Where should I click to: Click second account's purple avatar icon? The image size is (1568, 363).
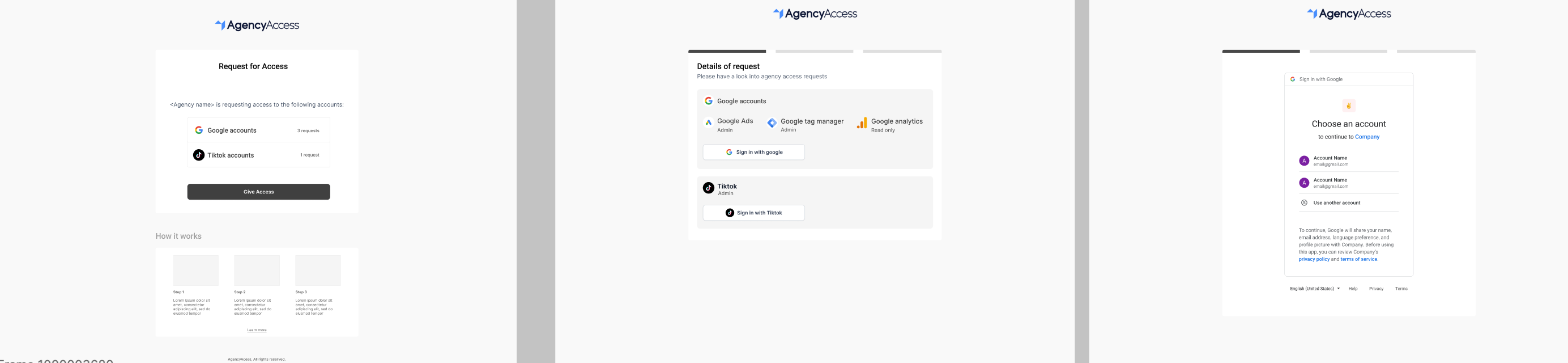click(x=1304, y=183)
